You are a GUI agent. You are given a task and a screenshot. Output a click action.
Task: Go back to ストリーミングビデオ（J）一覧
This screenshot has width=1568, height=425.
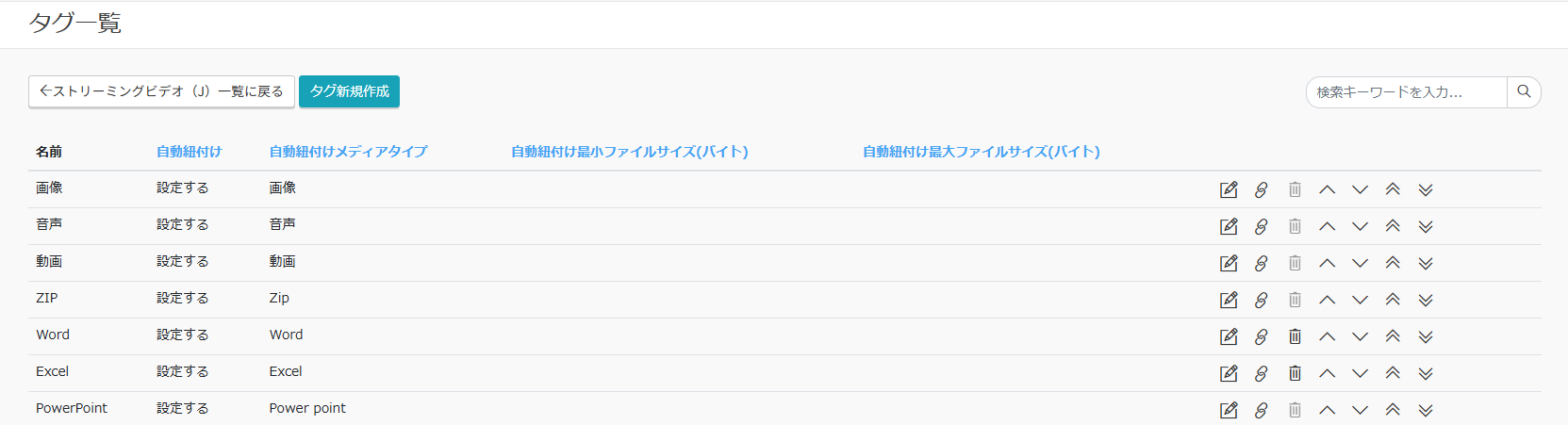pyautogui.click(x=161, y=91)
